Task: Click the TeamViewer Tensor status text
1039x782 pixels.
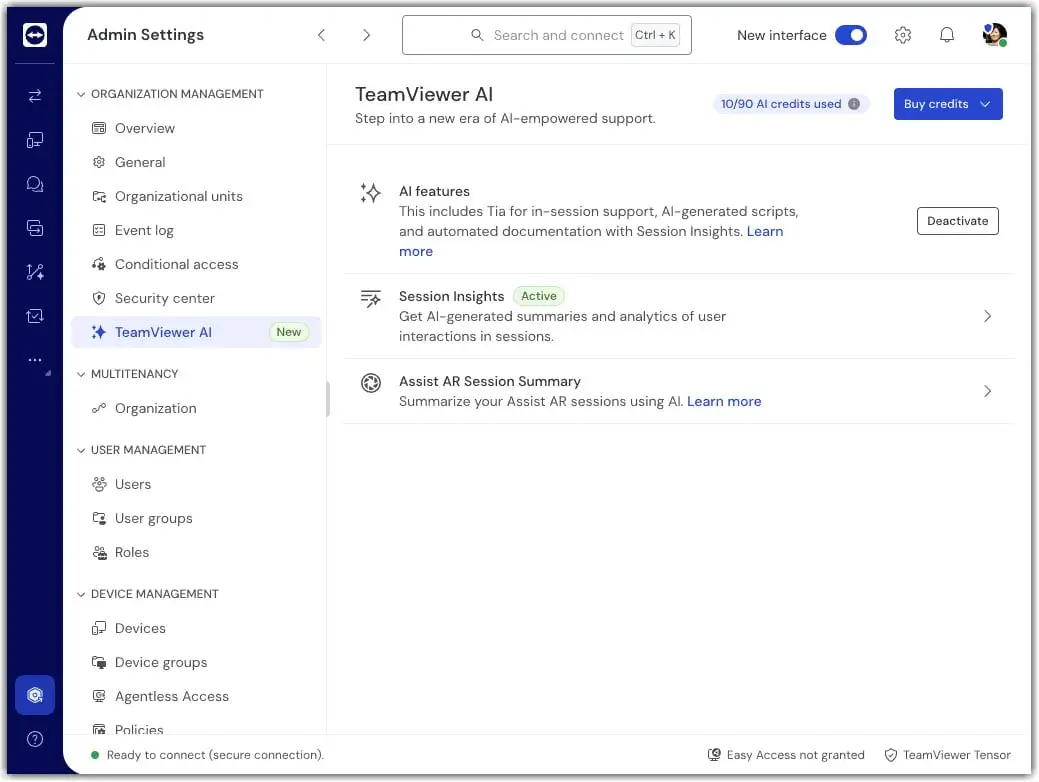Action: click(x=956, y=755)
